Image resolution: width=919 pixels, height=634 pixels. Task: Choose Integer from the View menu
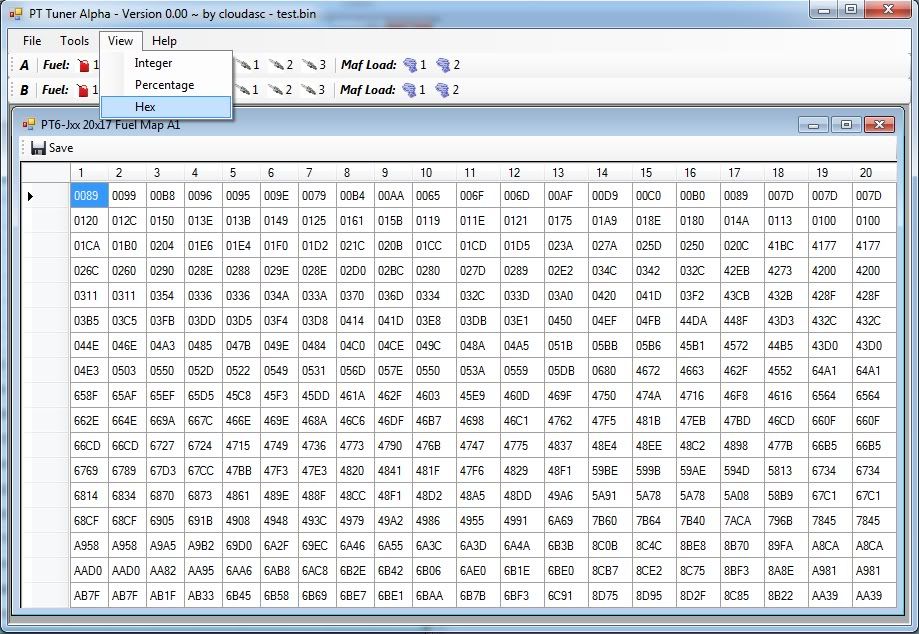point(154,63)
